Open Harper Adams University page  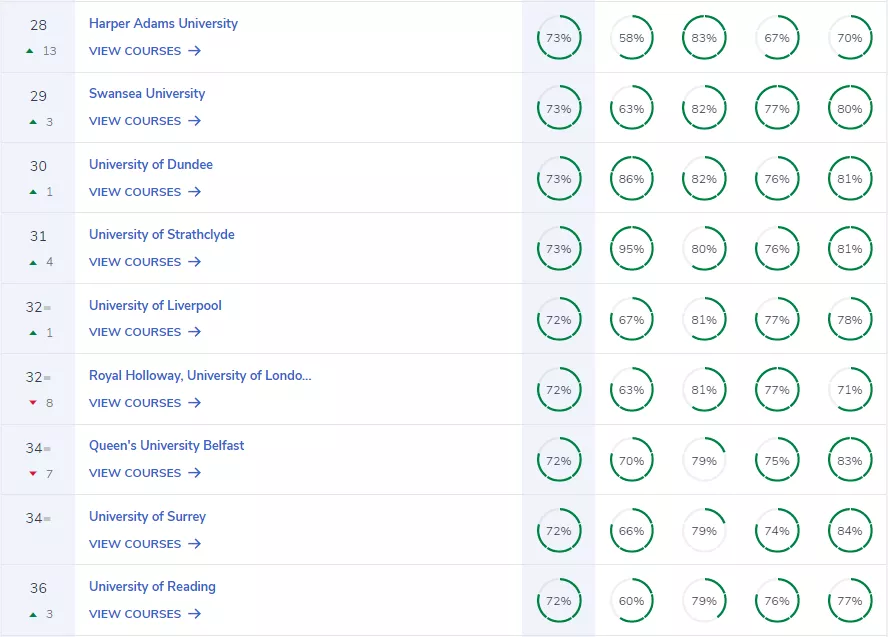(163, 23)
